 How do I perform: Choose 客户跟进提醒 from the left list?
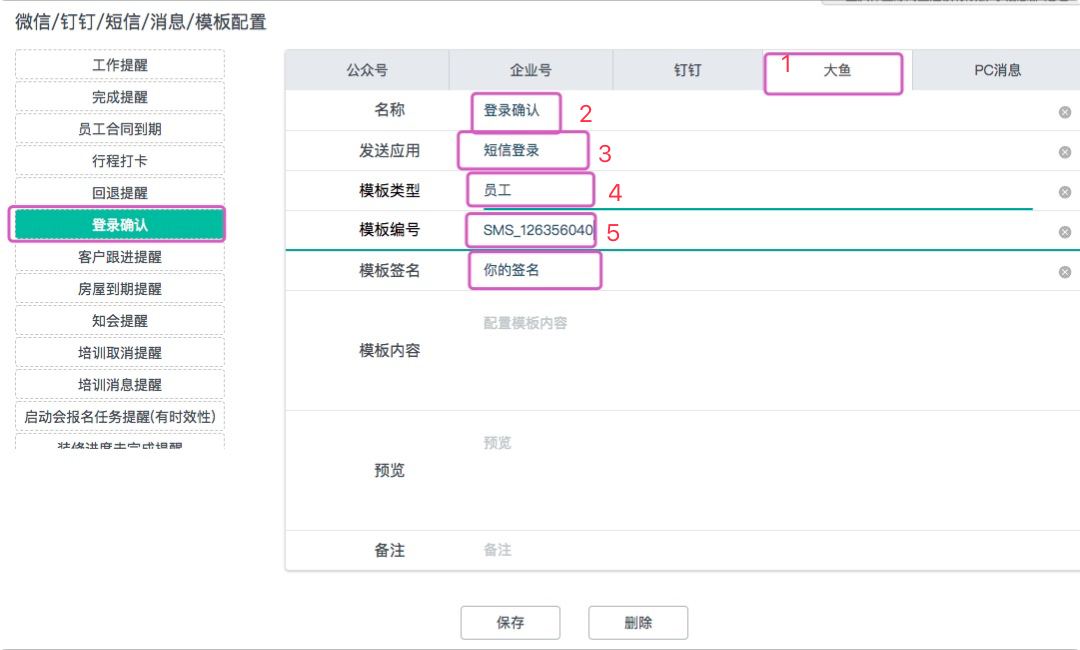tap(120, 257)
